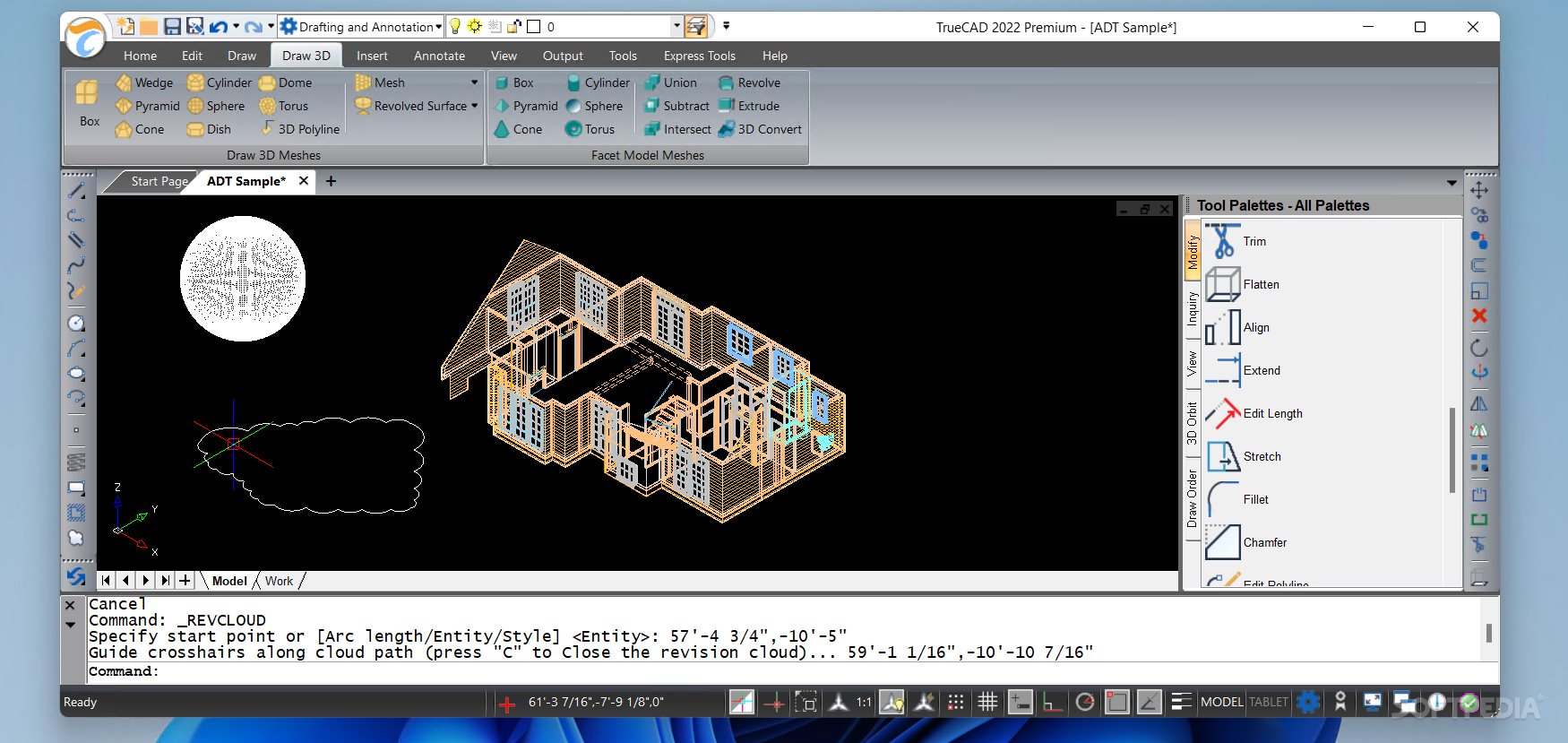Choose the Chamfer palette tool
The height and width of the screenshot is (743, 1568).
point(1246,542)
